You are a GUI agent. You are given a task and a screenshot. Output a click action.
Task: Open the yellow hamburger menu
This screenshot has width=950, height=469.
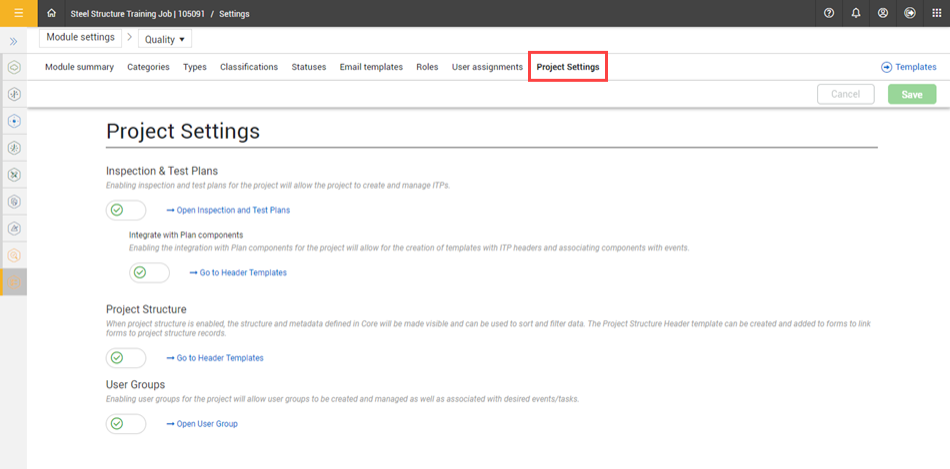tap(18, 13)
